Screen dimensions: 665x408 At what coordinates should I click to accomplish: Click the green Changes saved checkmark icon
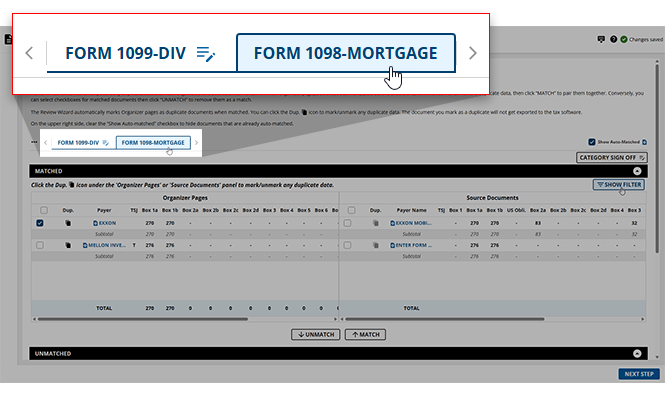[624, 39]
